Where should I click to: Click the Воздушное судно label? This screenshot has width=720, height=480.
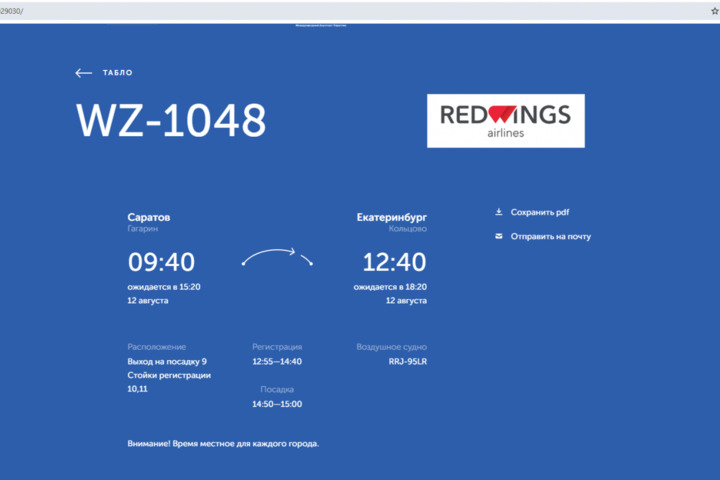[392, 347]
